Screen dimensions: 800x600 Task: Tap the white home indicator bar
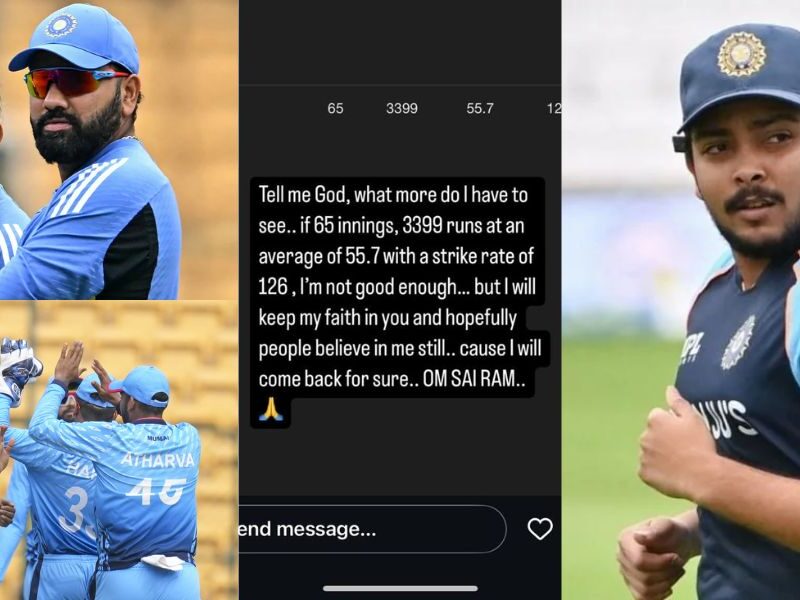(x=400, y=588)
